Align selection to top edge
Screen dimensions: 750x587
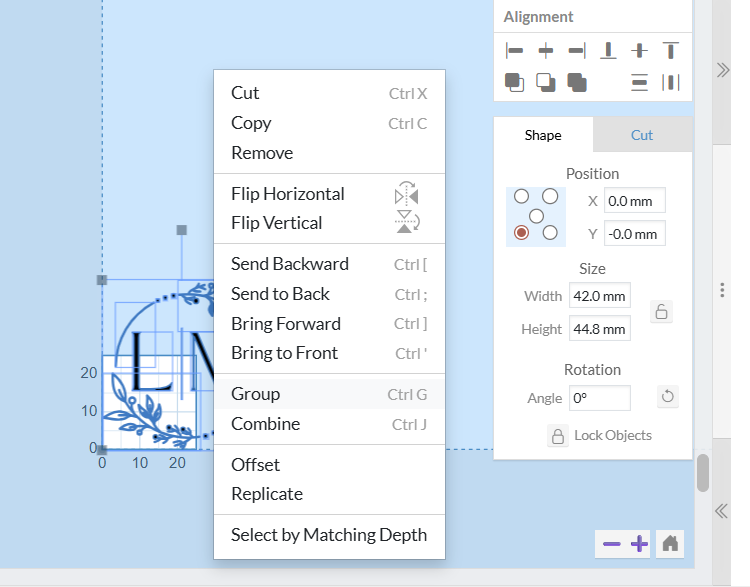pyautogui.click(x=671, y=50)
